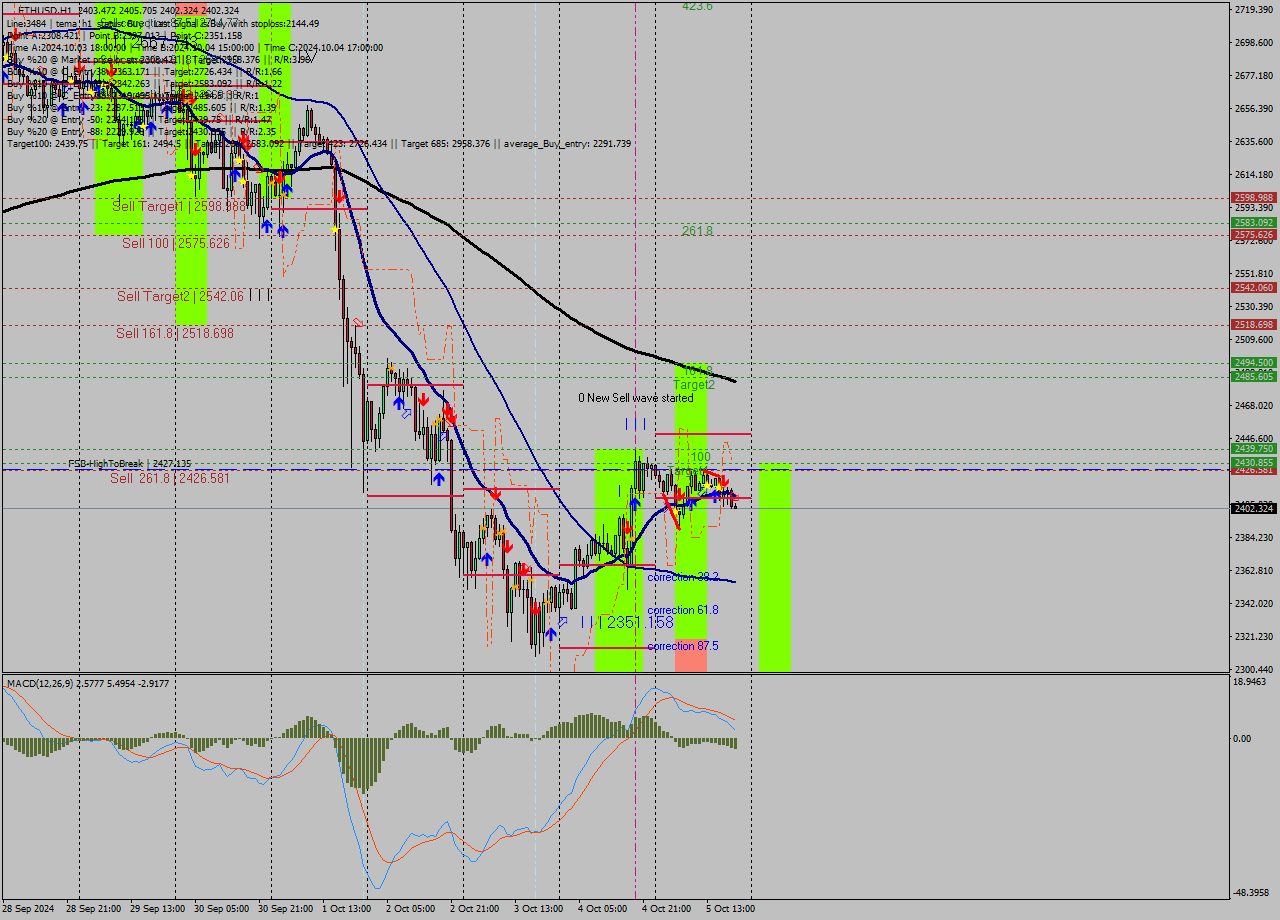
Task: Click the 'Sell 100 | 2575.626' label
Action: (x=176, y=243)
